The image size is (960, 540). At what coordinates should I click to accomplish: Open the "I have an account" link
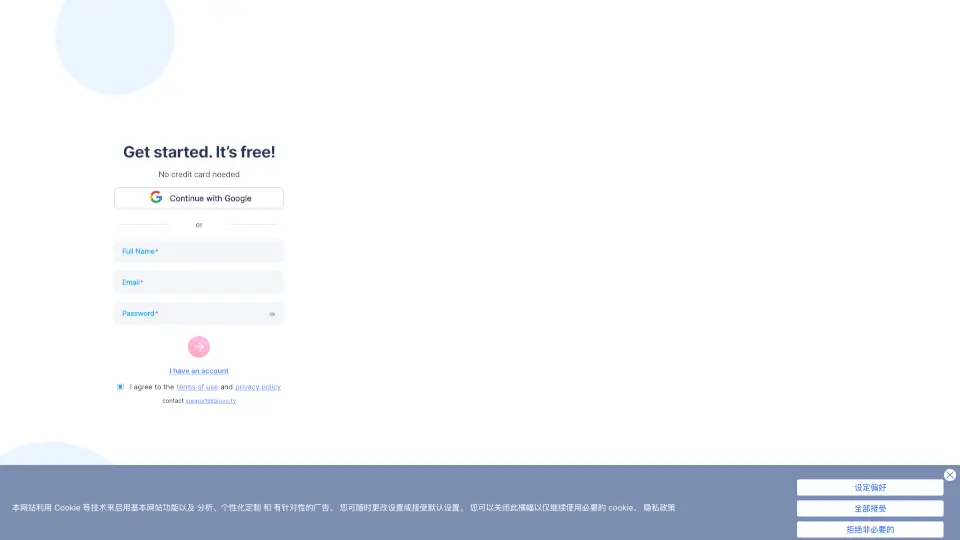pos(199,371)
